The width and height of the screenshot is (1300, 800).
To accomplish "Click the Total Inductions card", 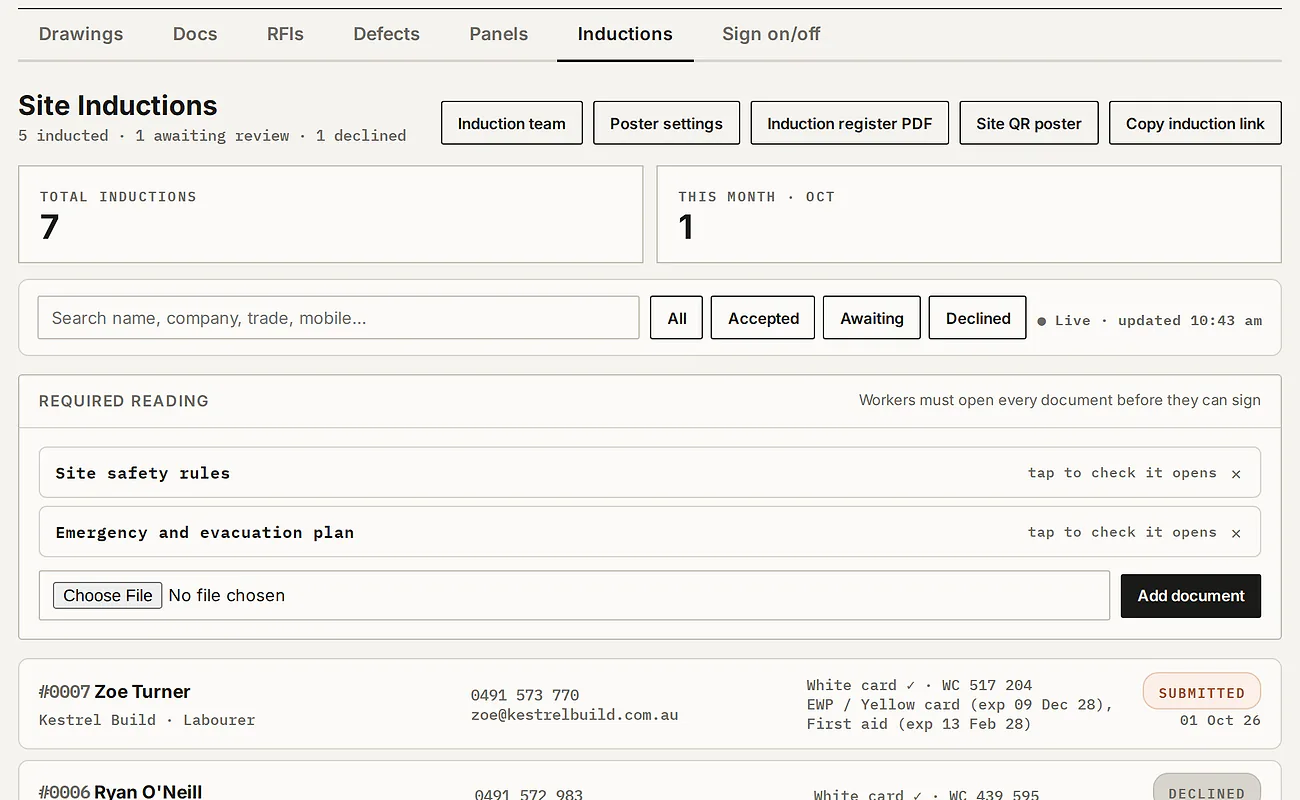I will point(331,214).
